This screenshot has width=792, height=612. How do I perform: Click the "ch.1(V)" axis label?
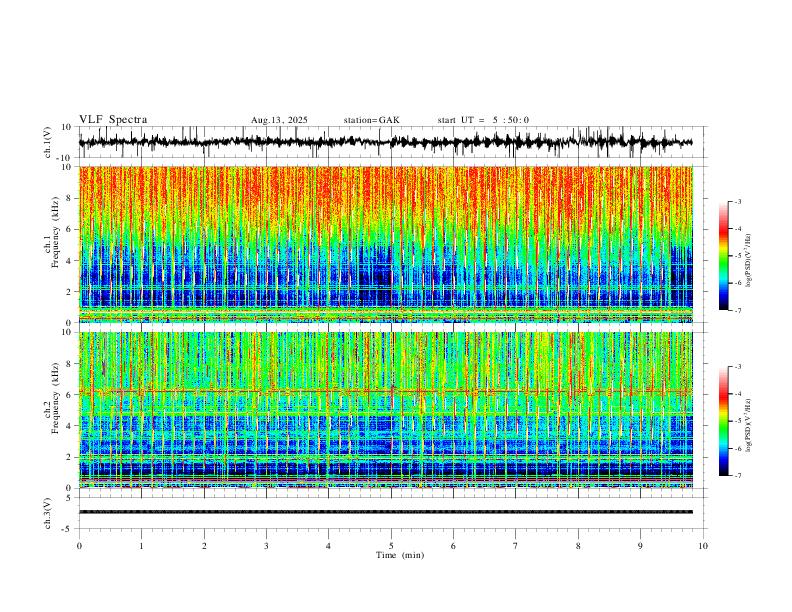coord(48,142)
